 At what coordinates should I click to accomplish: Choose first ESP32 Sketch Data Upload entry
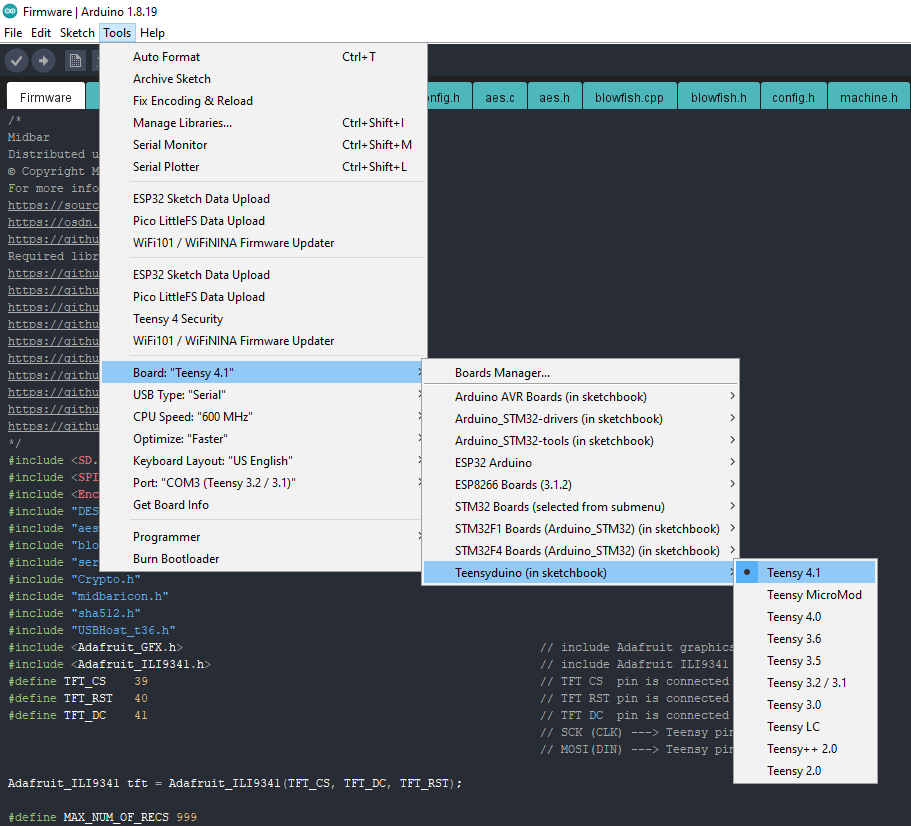tap(263, 199)
